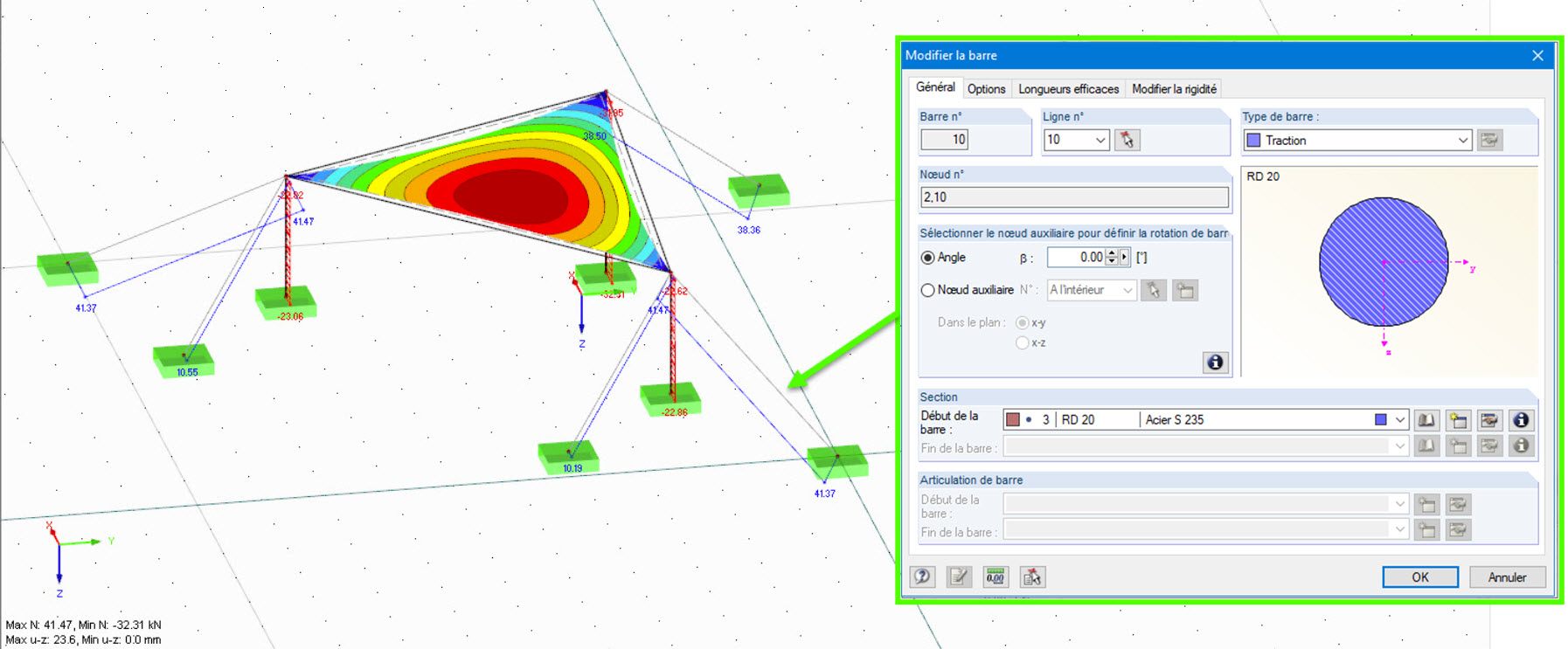Open the section library for Début de la barre
The width and height of the screenshot is (1568, 649).
1426,420
